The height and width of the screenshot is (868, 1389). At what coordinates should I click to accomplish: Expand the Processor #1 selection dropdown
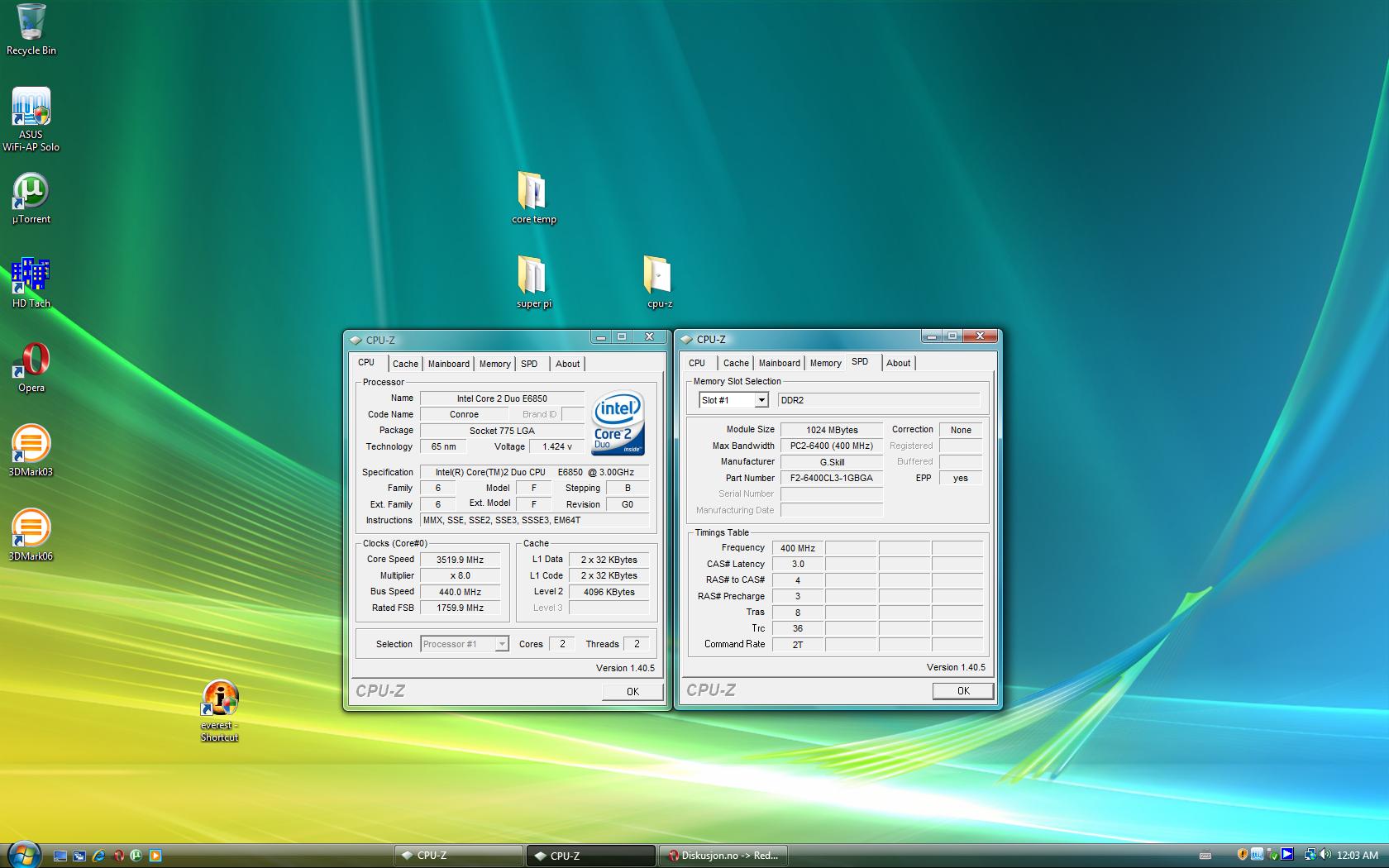point(501,644)
